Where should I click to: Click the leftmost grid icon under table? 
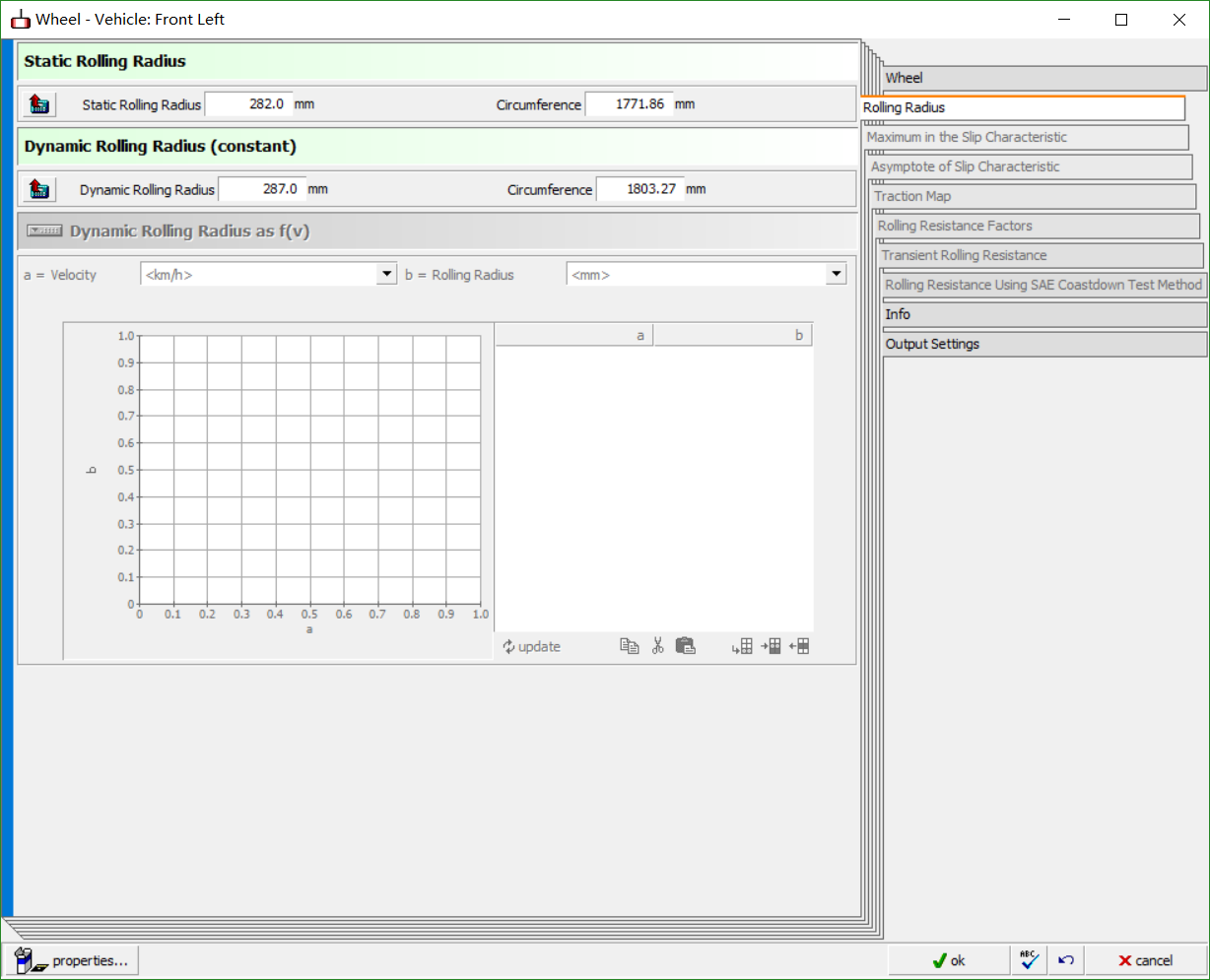click(742, 646)
